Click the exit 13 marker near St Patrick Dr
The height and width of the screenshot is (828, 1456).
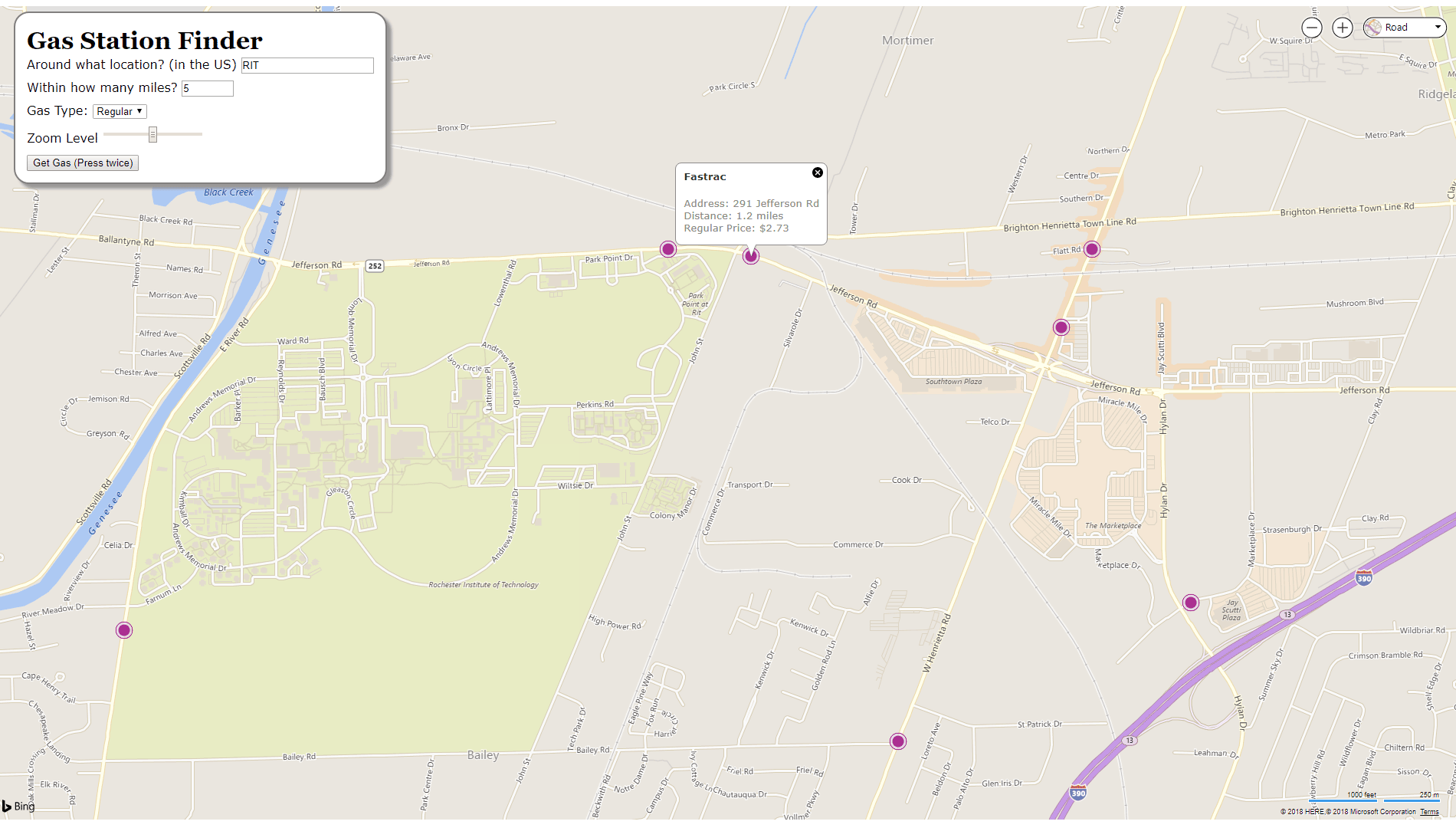click(1130, 741)
